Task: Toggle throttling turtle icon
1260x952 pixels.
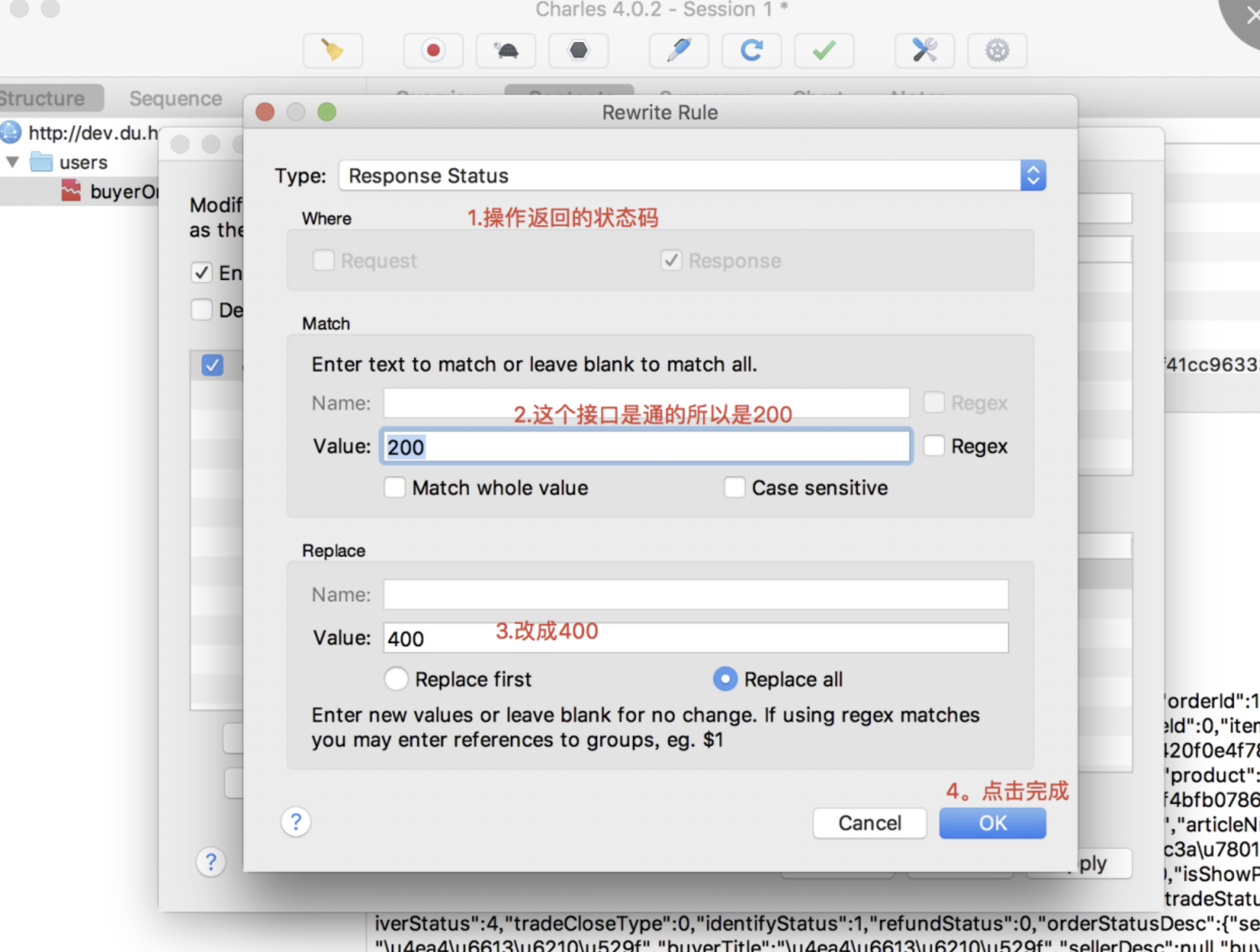Action: point(506,50)
